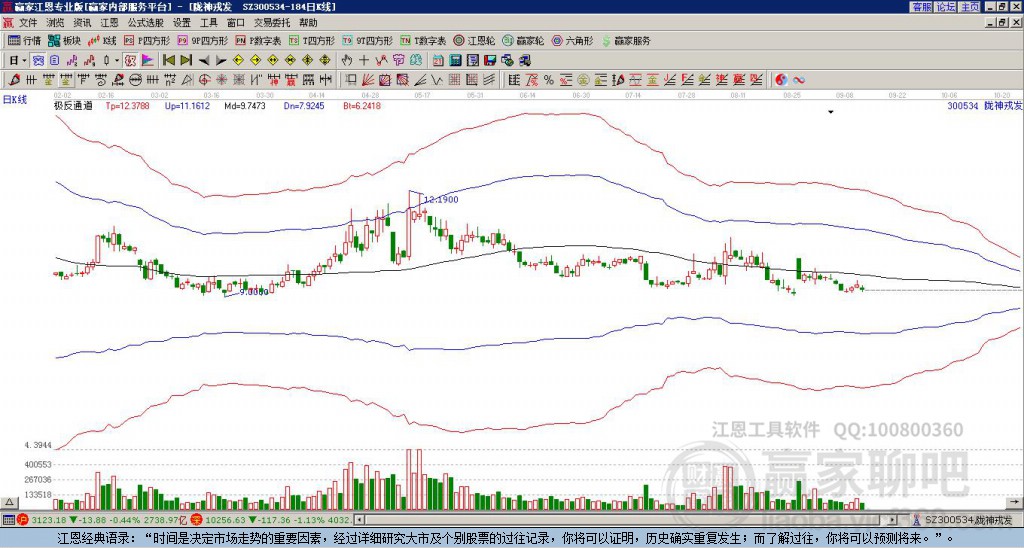Open the P四方形 tool
Image resolution: width=1024 pixels, height=548 pixels.
(147, 40)
